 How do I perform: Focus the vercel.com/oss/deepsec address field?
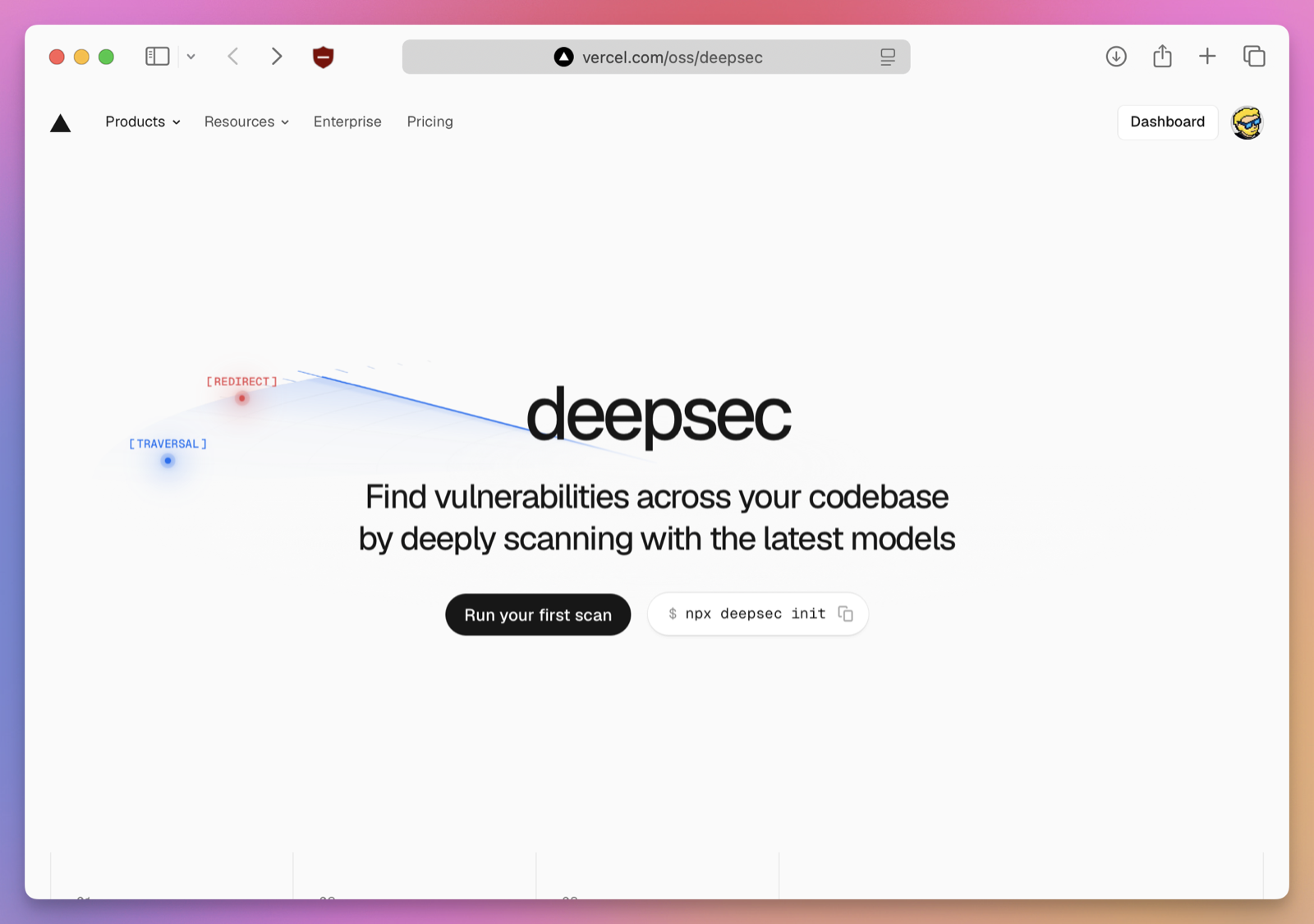click(x=656, y=57)
